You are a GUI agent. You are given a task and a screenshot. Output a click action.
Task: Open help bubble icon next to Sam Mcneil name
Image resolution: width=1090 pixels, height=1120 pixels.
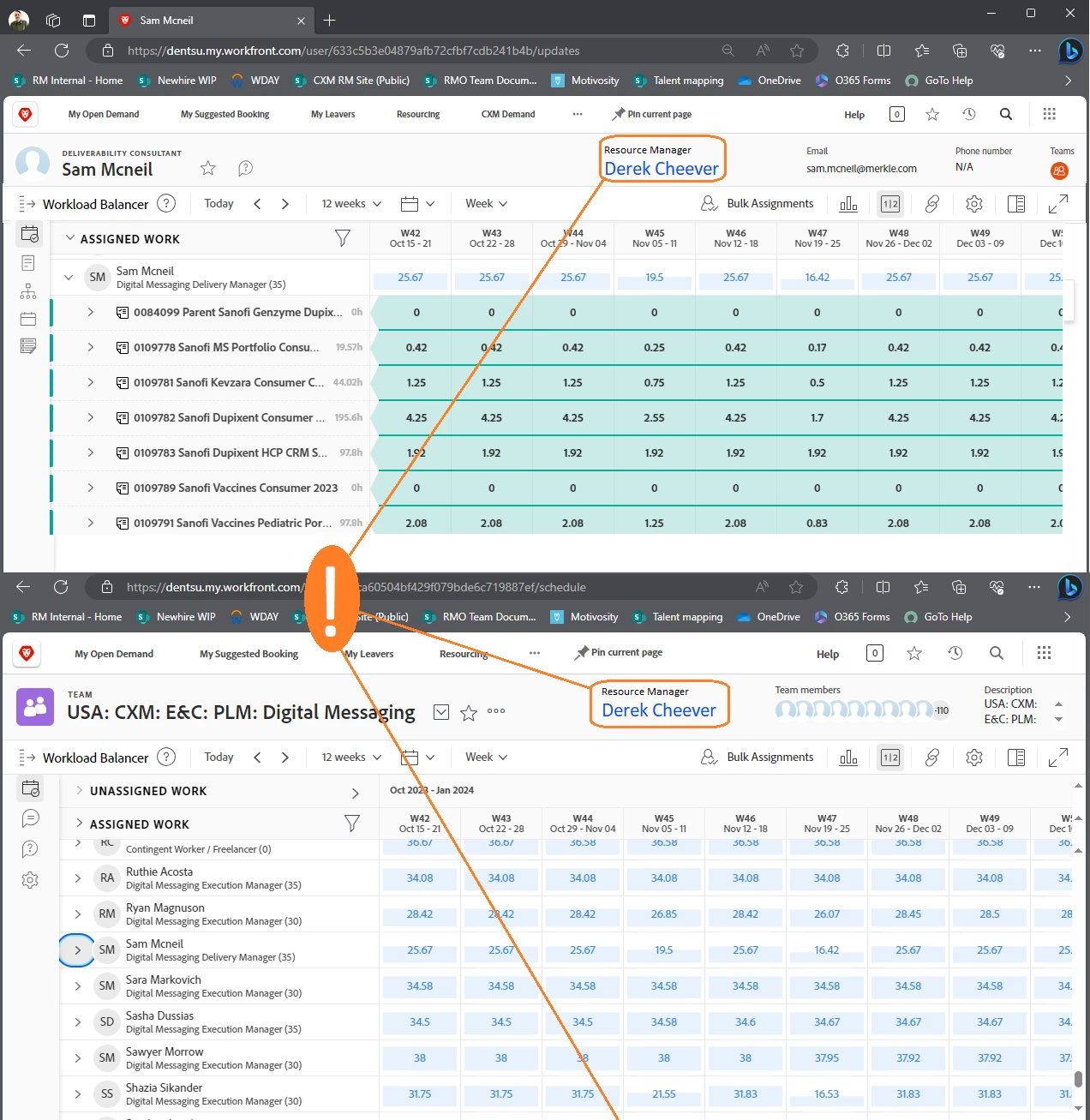(x=245, y=168)
